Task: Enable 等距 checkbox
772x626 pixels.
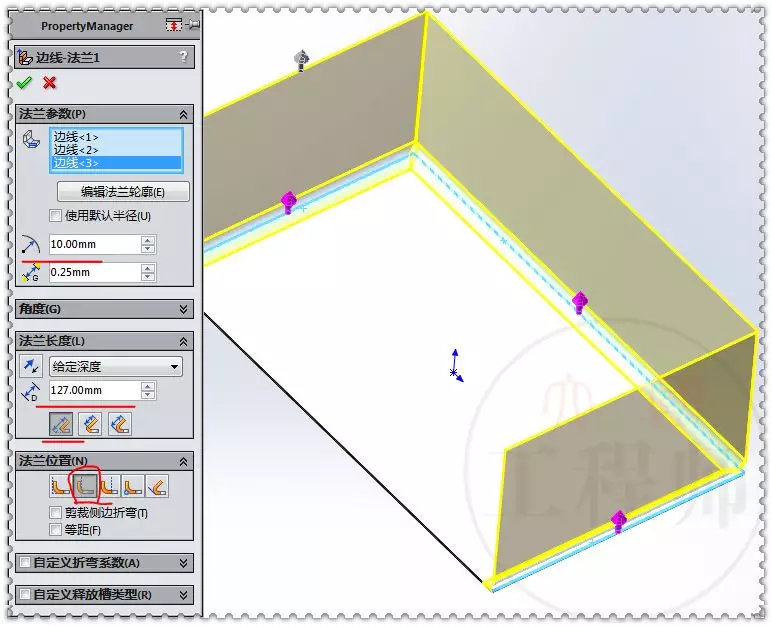Action: coord(55,530)
